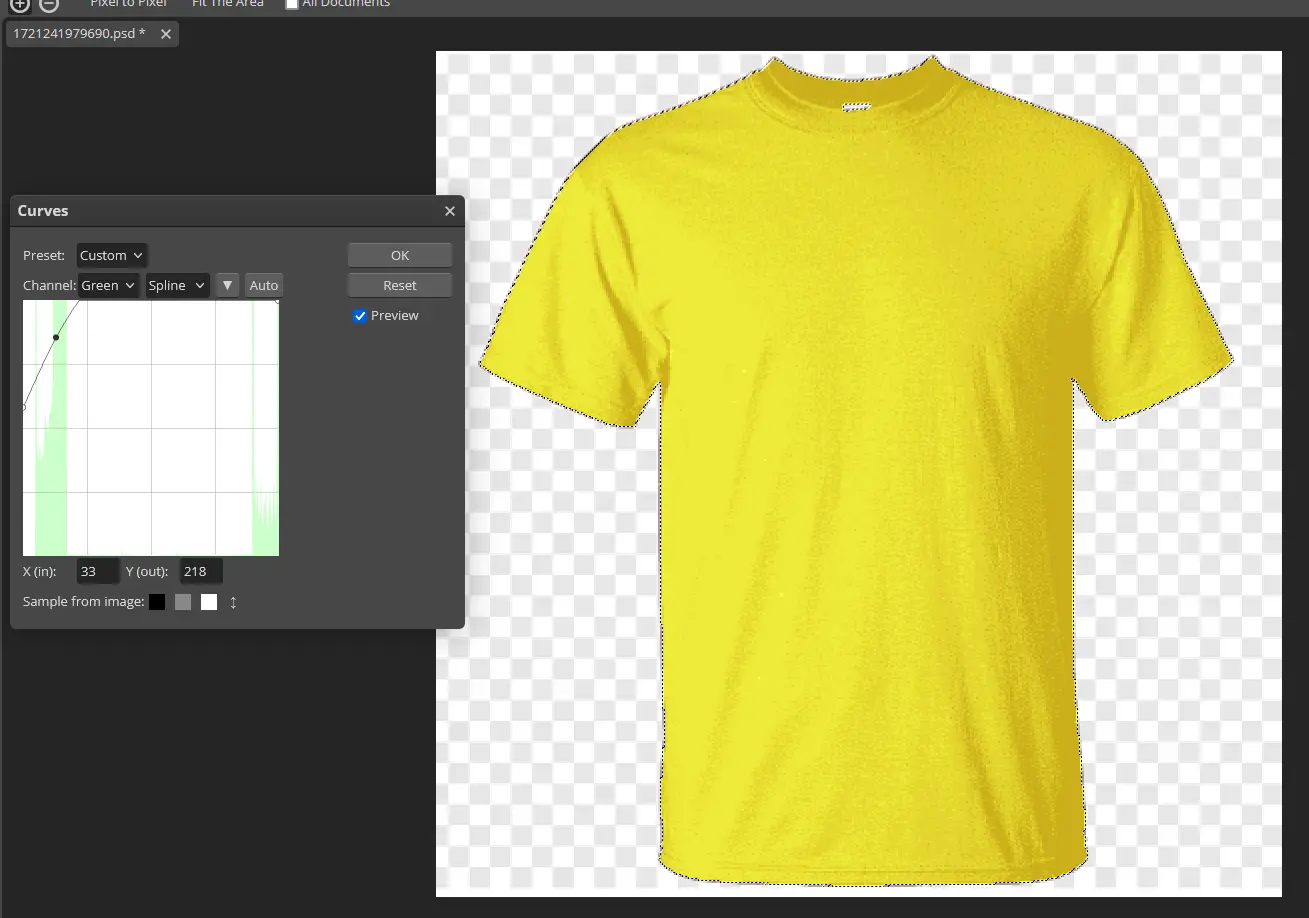Select the black point sampler swatch

coord(157,602)
